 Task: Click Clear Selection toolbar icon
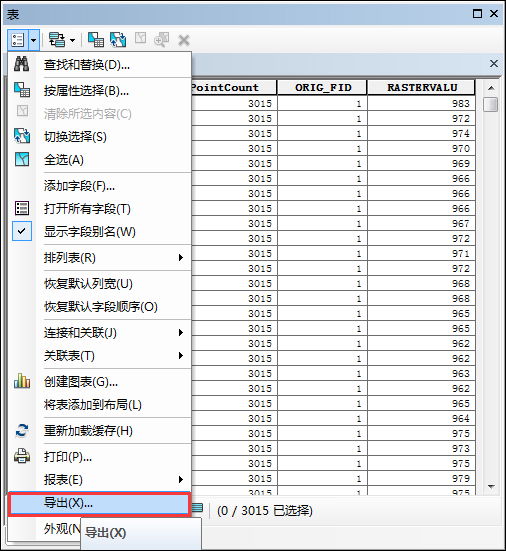click(141, 38)
